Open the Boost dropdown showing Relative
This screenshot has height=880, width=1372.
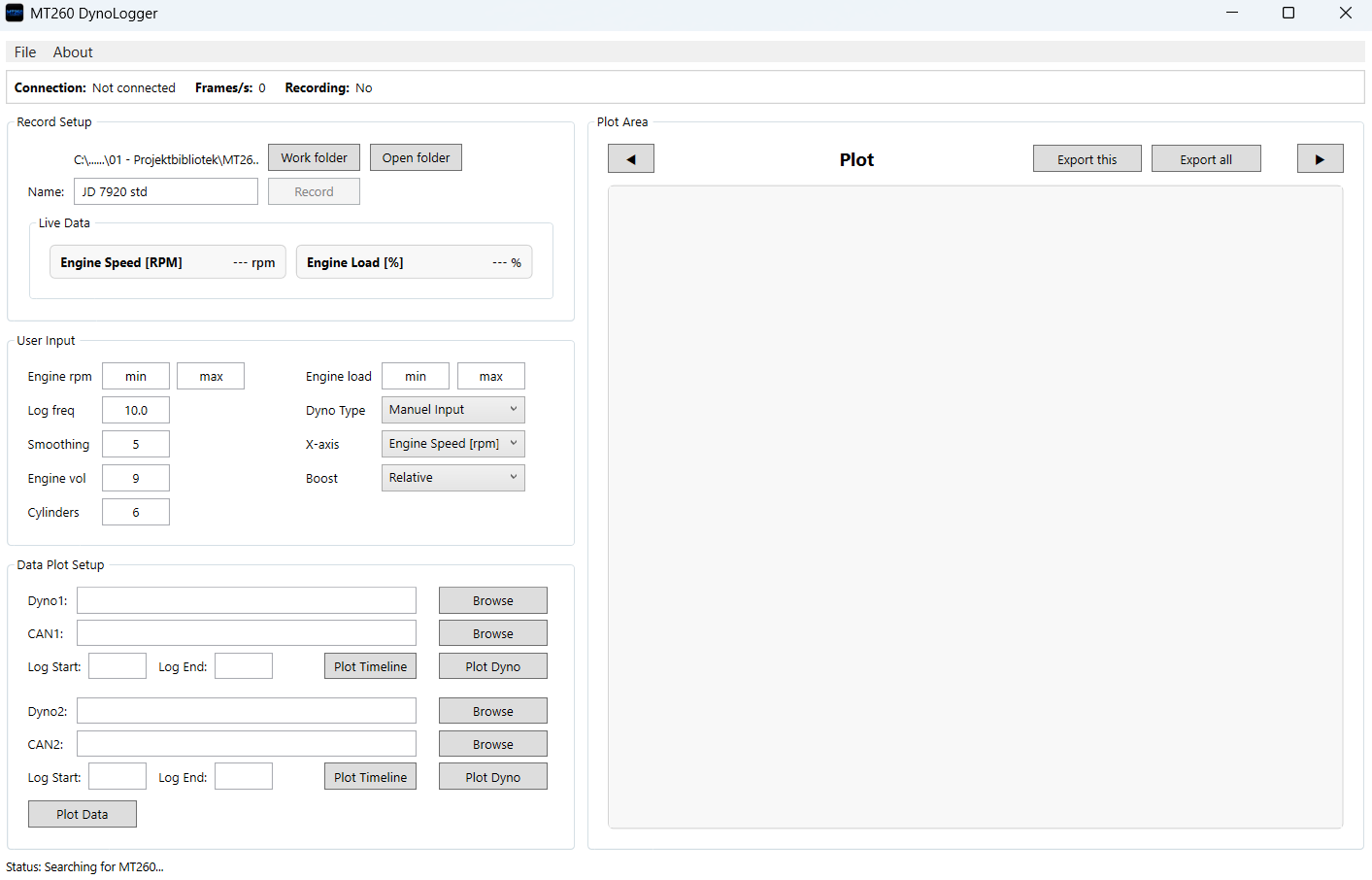(453, 478)
